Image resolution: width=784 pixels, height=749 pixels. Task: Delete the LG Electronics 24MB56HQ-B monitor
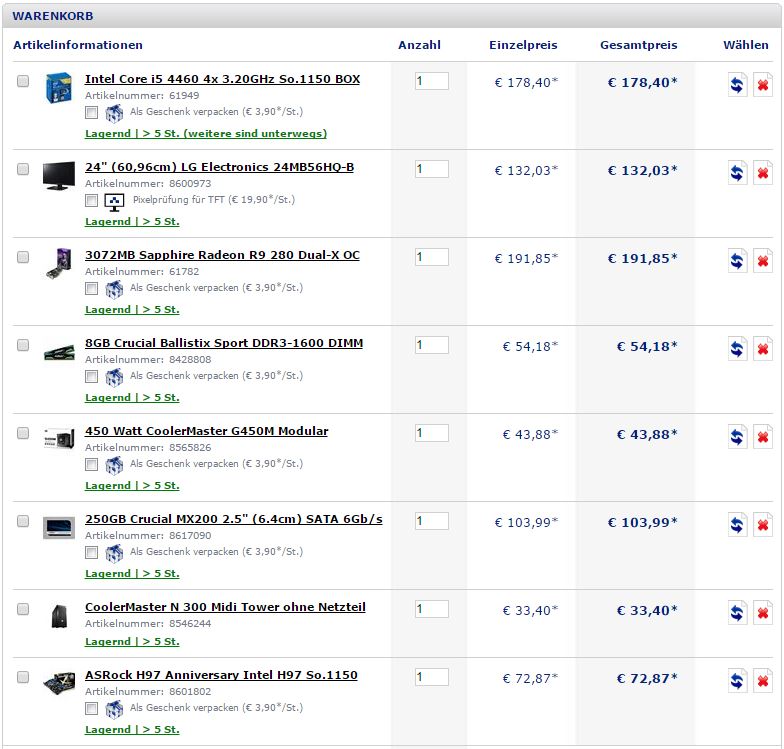click(x=763, y=173)
